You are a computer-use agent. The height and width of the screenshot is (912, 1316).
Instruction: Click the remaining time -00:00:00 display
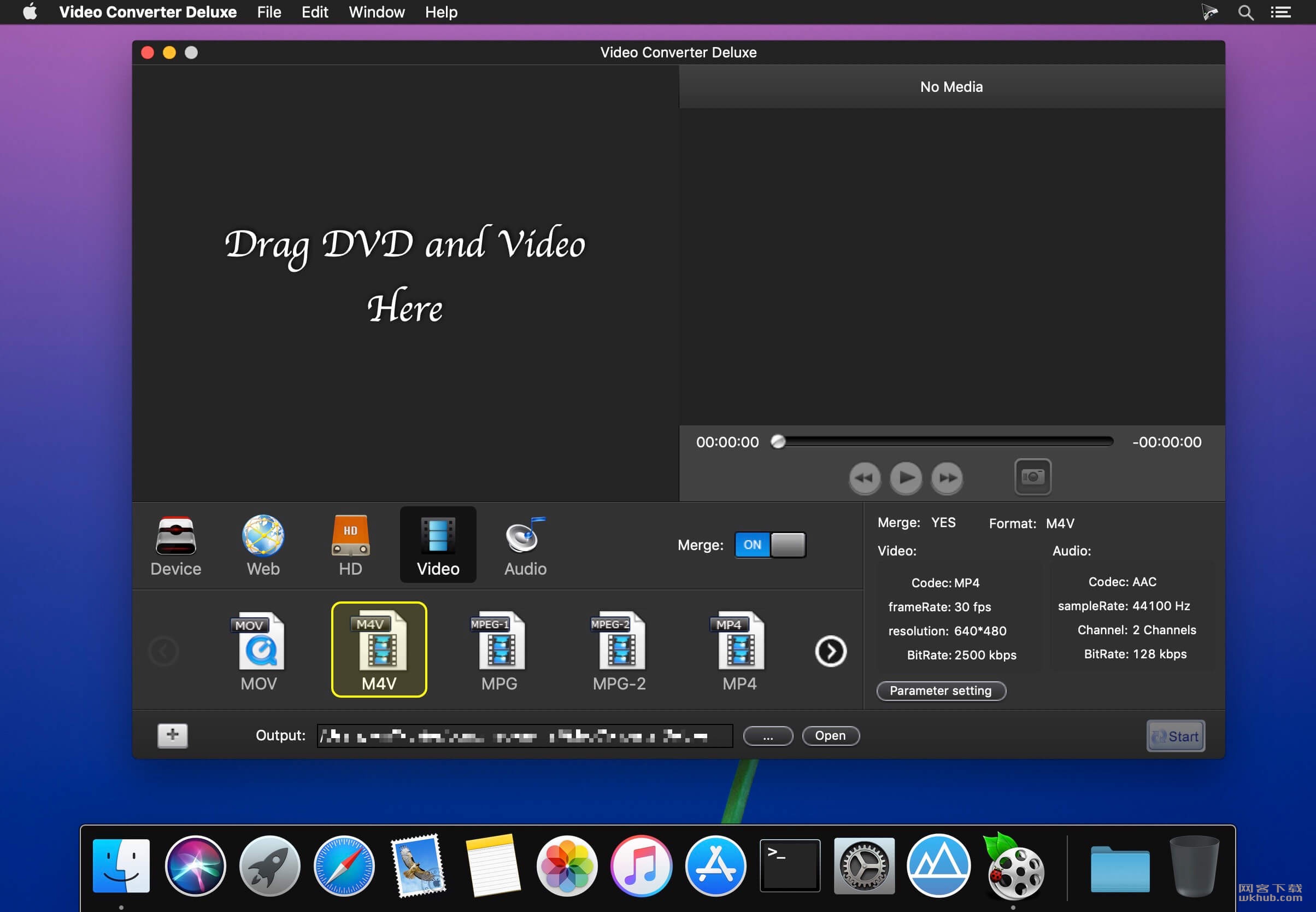click(1166, 442)
